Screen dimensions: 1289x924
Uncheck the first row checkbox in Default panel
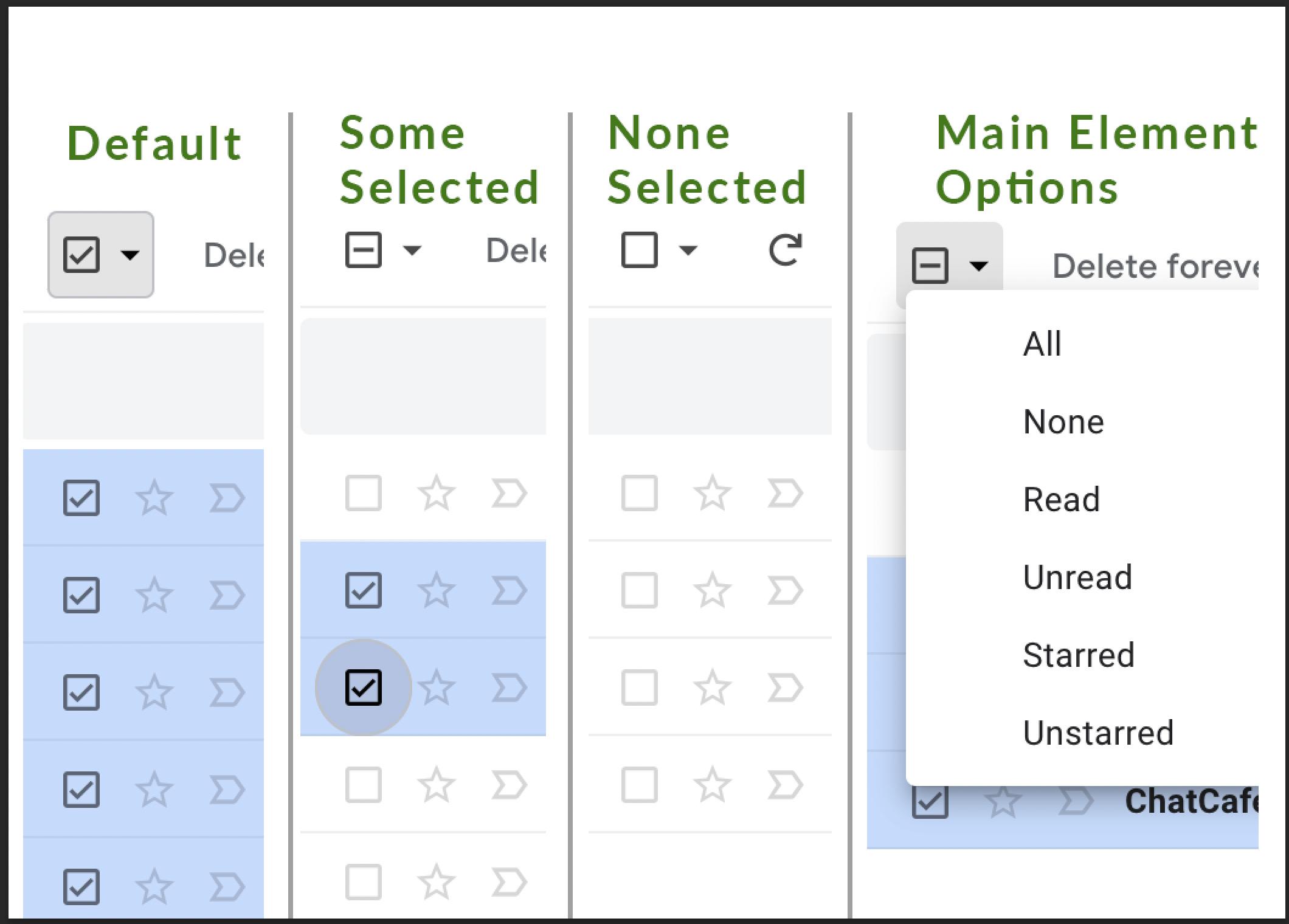(81, 498)
